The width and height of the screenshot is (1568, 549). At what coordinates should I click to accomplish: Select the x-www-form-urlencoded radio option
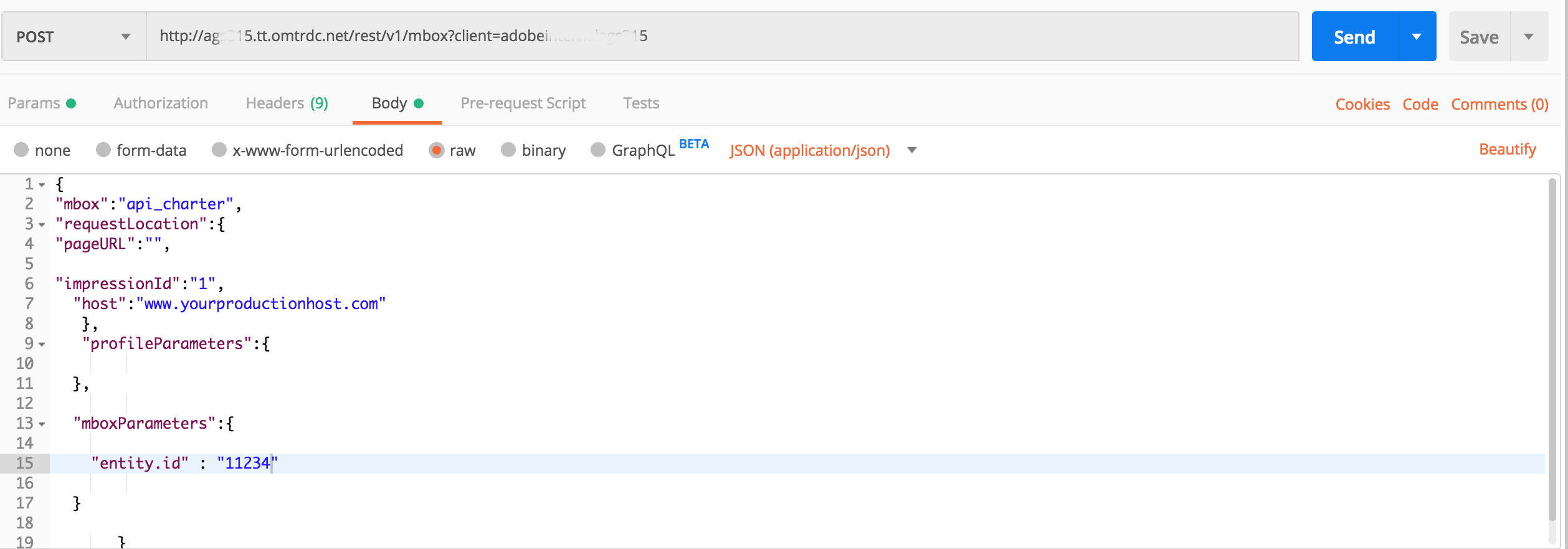tap(219, 150)
